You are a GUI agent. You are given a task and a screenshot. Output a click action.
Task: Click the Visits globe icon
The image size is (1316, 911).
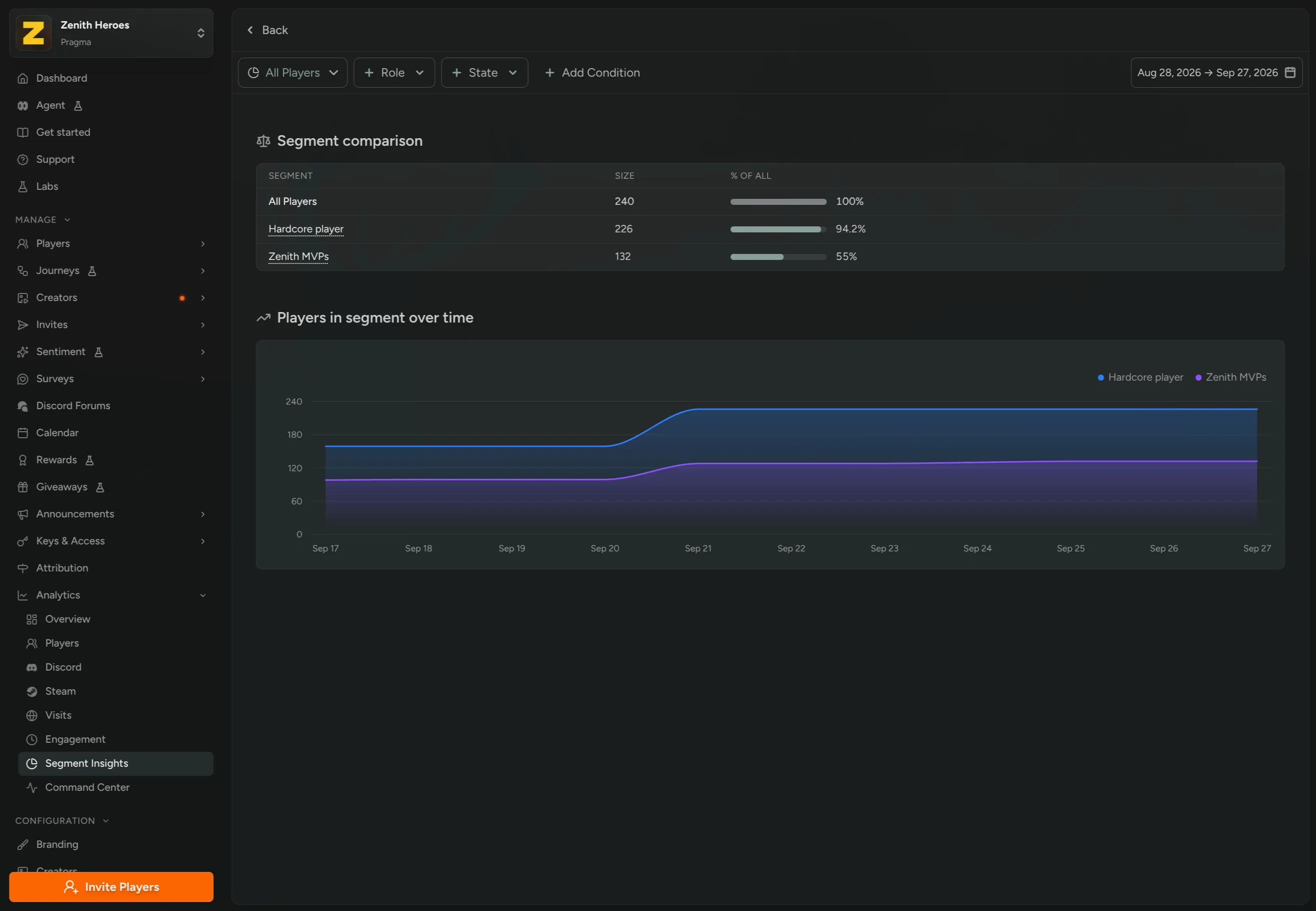32,715
